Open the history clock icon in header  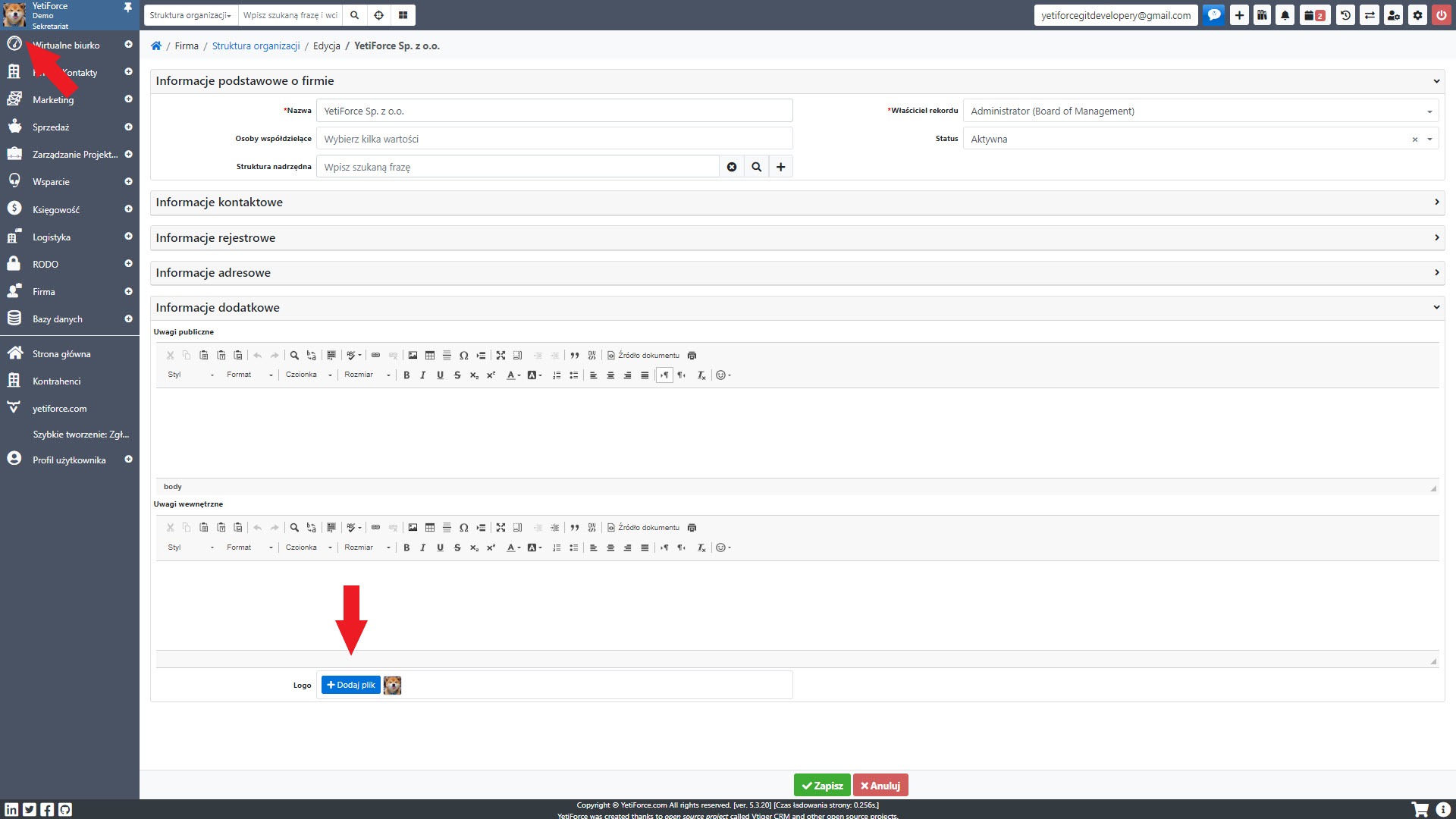1345,15
